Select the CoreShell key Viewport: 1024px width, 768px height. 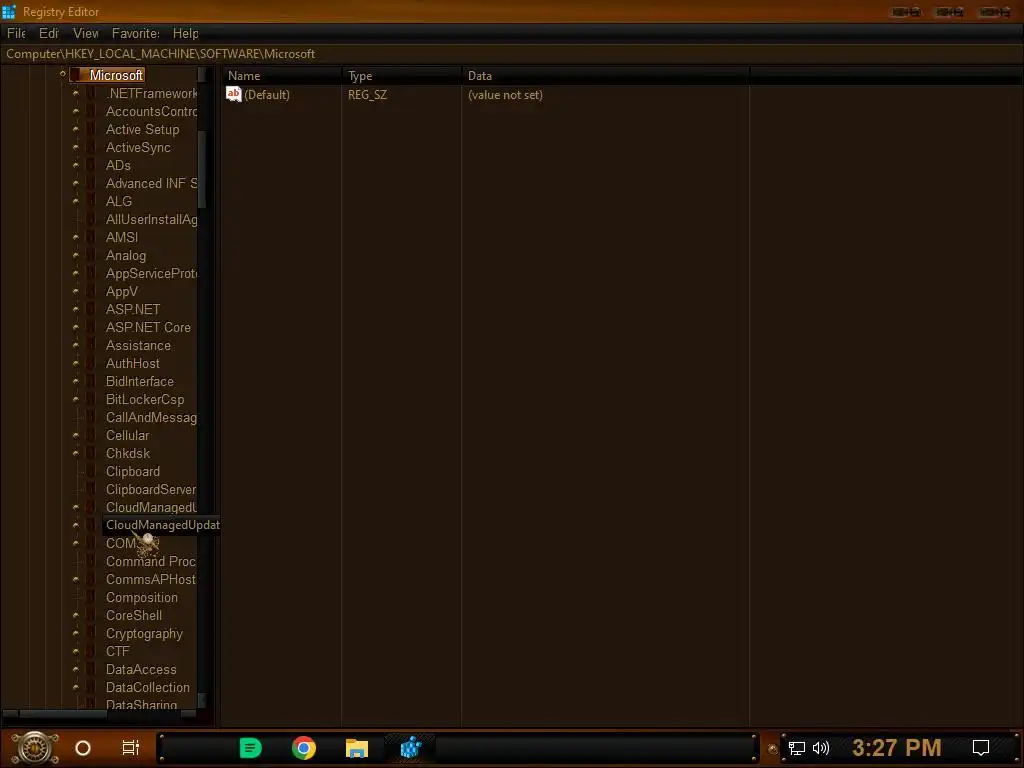point(134,616)
